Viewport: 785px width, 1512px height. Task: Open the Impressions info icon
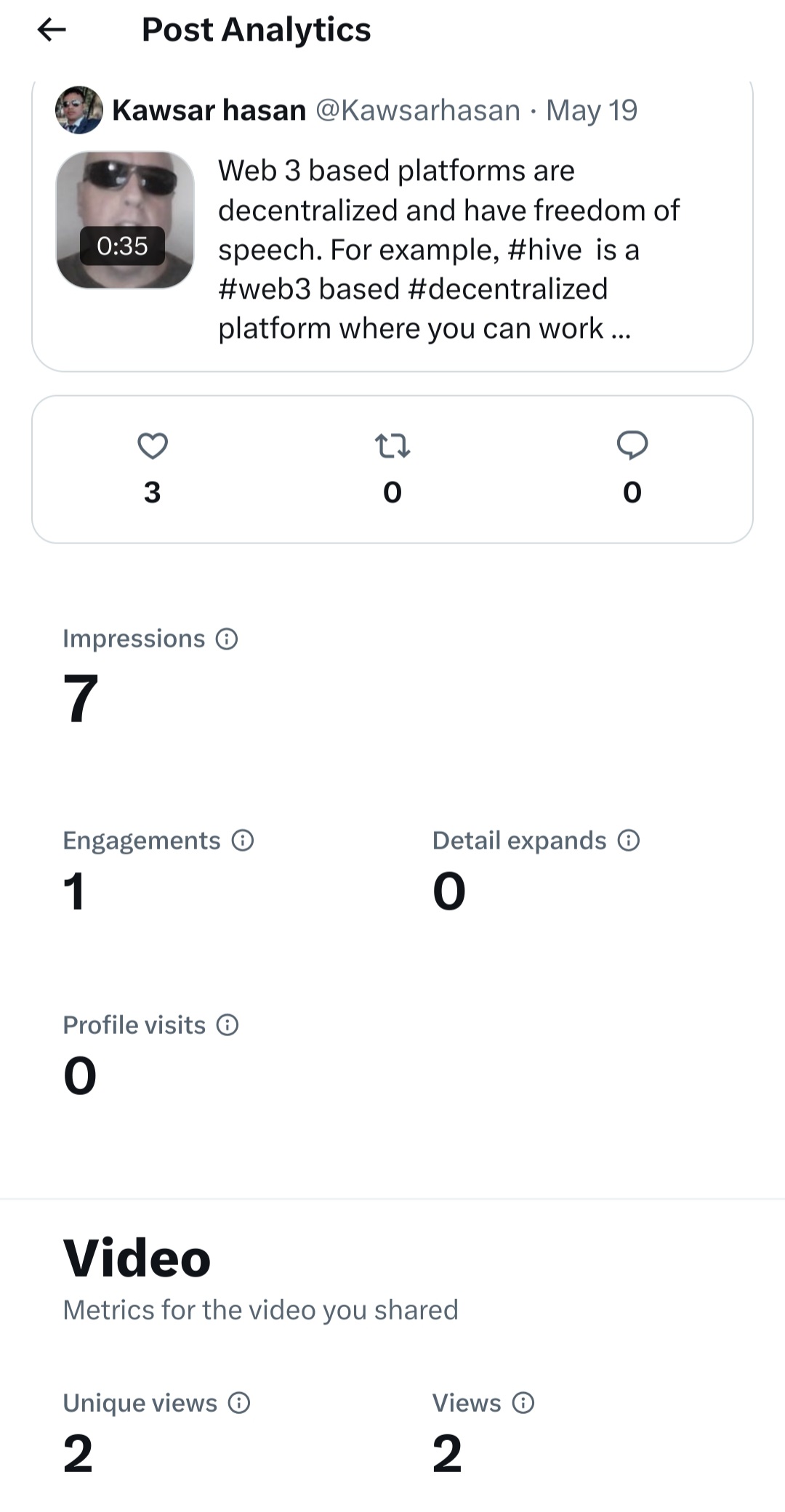(227, 639)
